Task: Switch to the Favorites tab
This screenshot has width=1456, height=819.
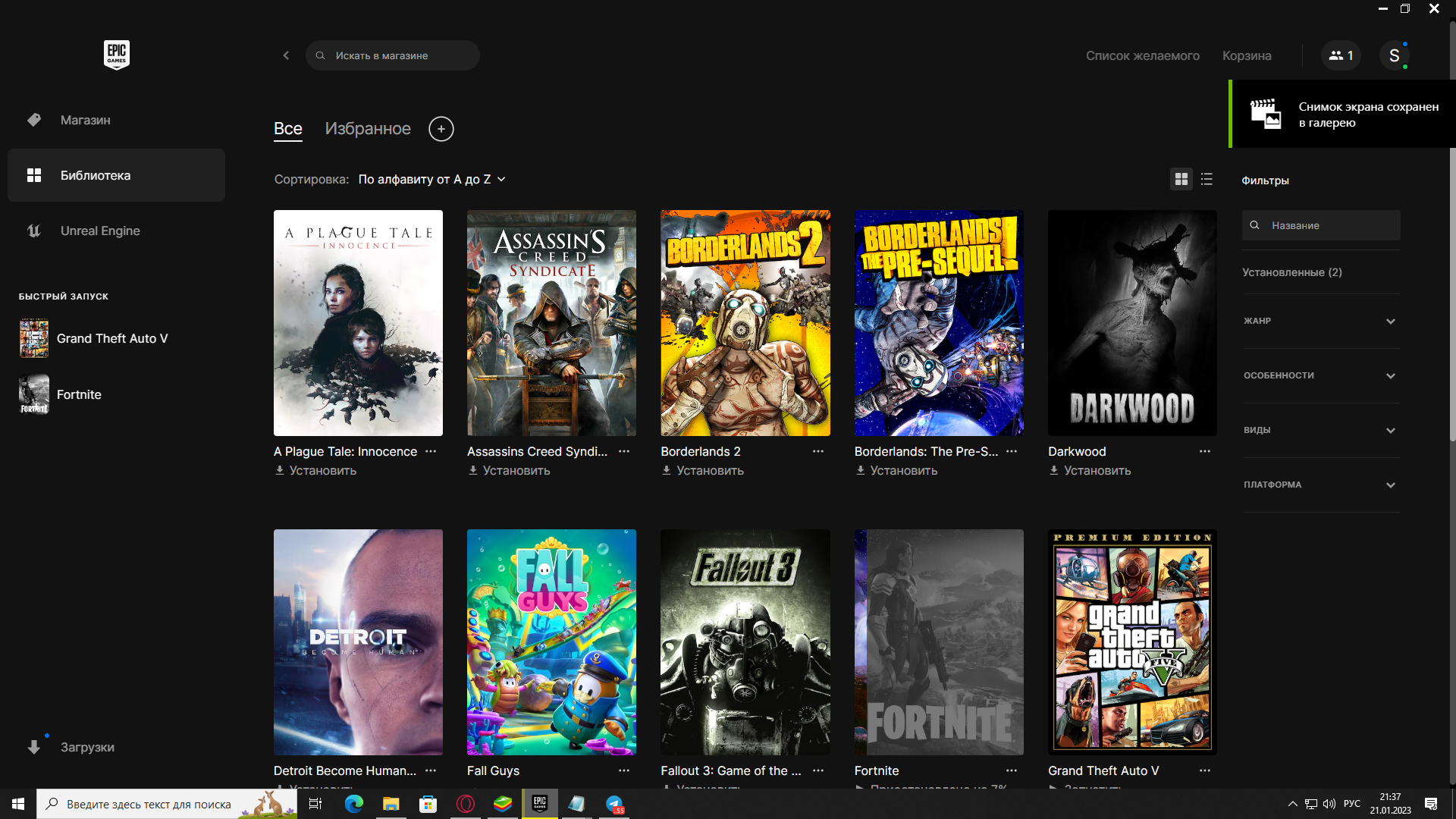Action: 368,129
